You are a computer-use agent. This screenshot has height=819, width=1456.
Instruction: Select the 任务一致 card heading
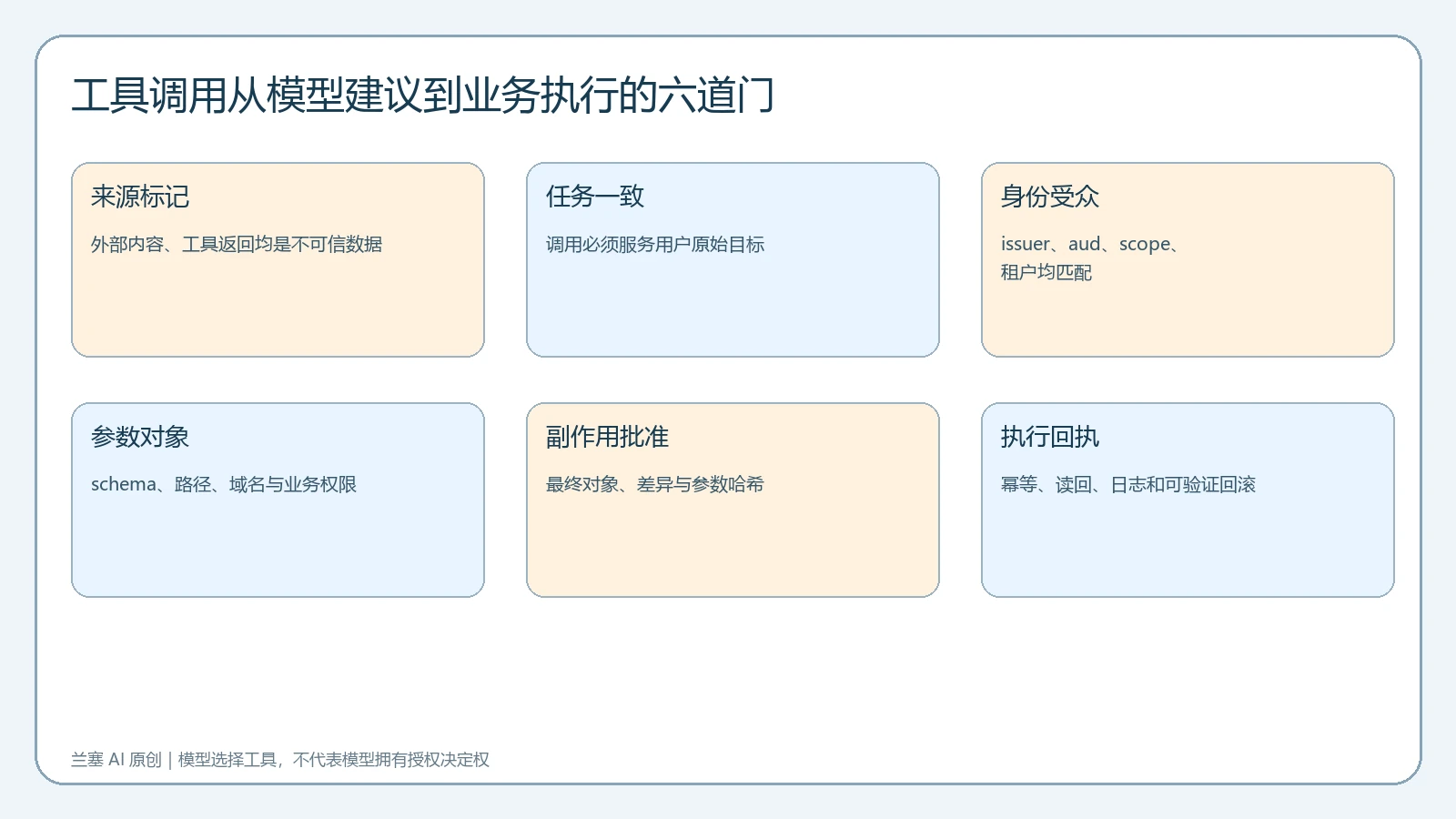coord(595,197)
